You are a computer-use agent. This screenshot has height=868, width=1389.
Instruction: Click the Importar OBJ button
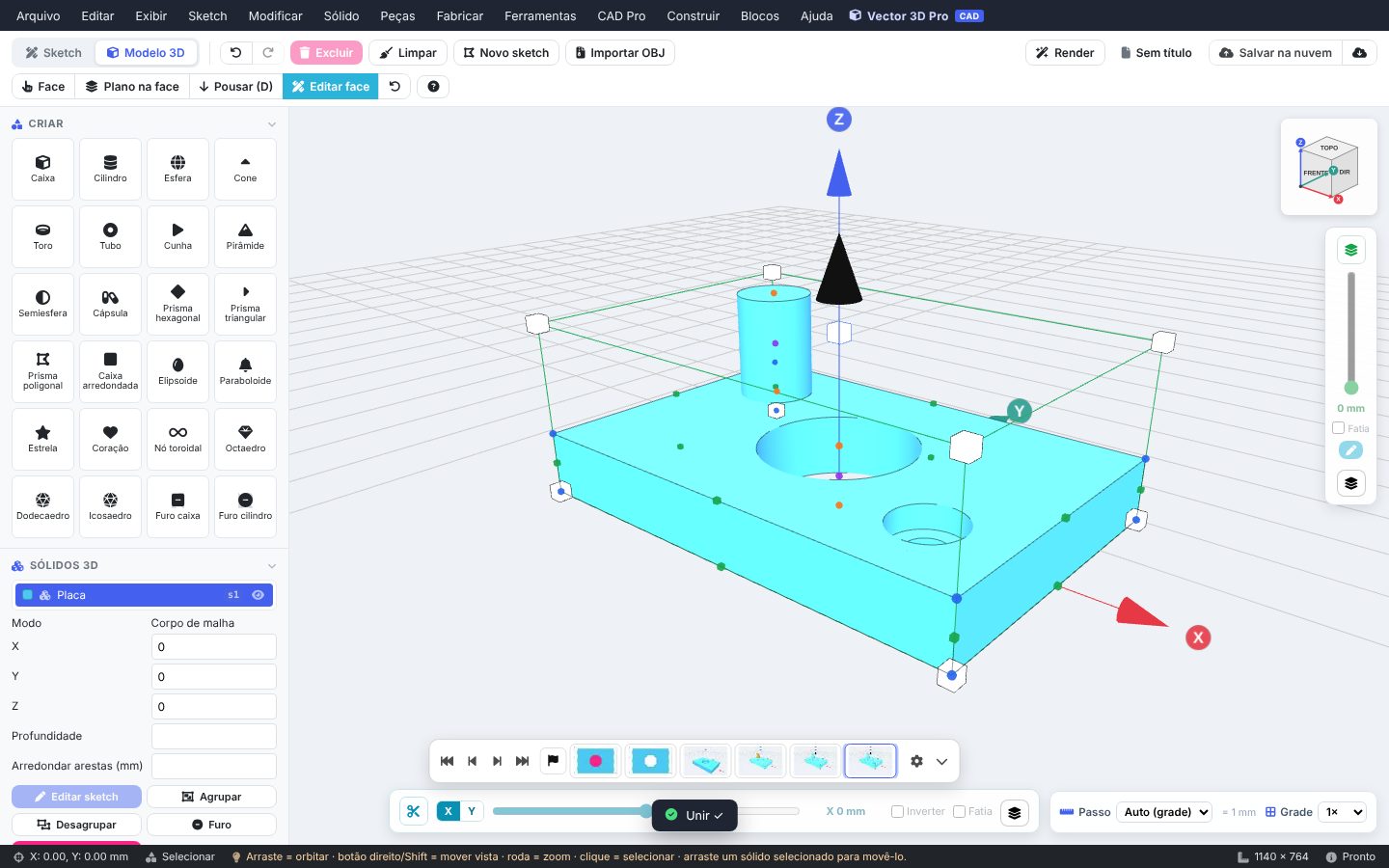(x=620, y=53)
